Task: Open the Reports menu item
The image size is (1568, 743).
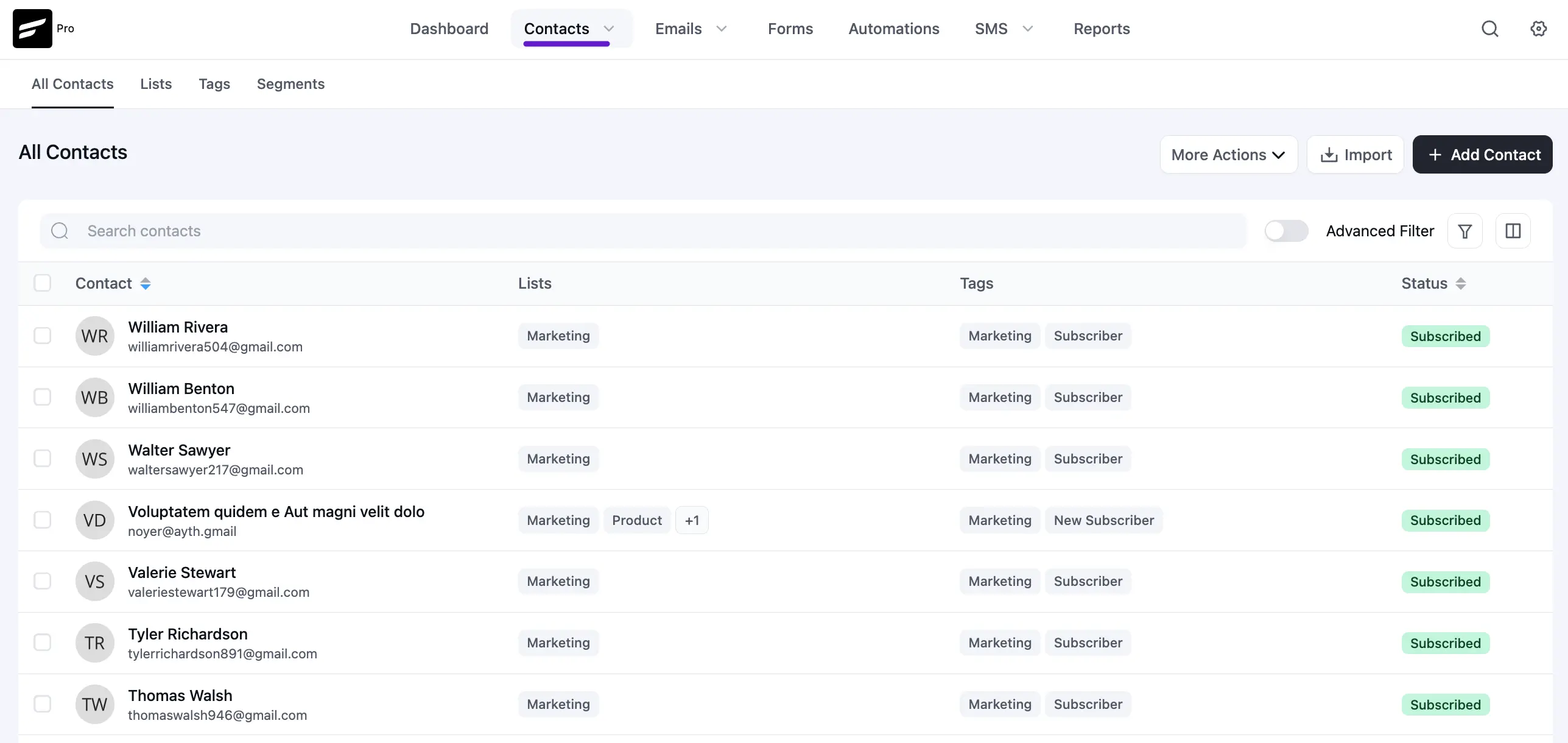Action: (x=1102, y=29)
